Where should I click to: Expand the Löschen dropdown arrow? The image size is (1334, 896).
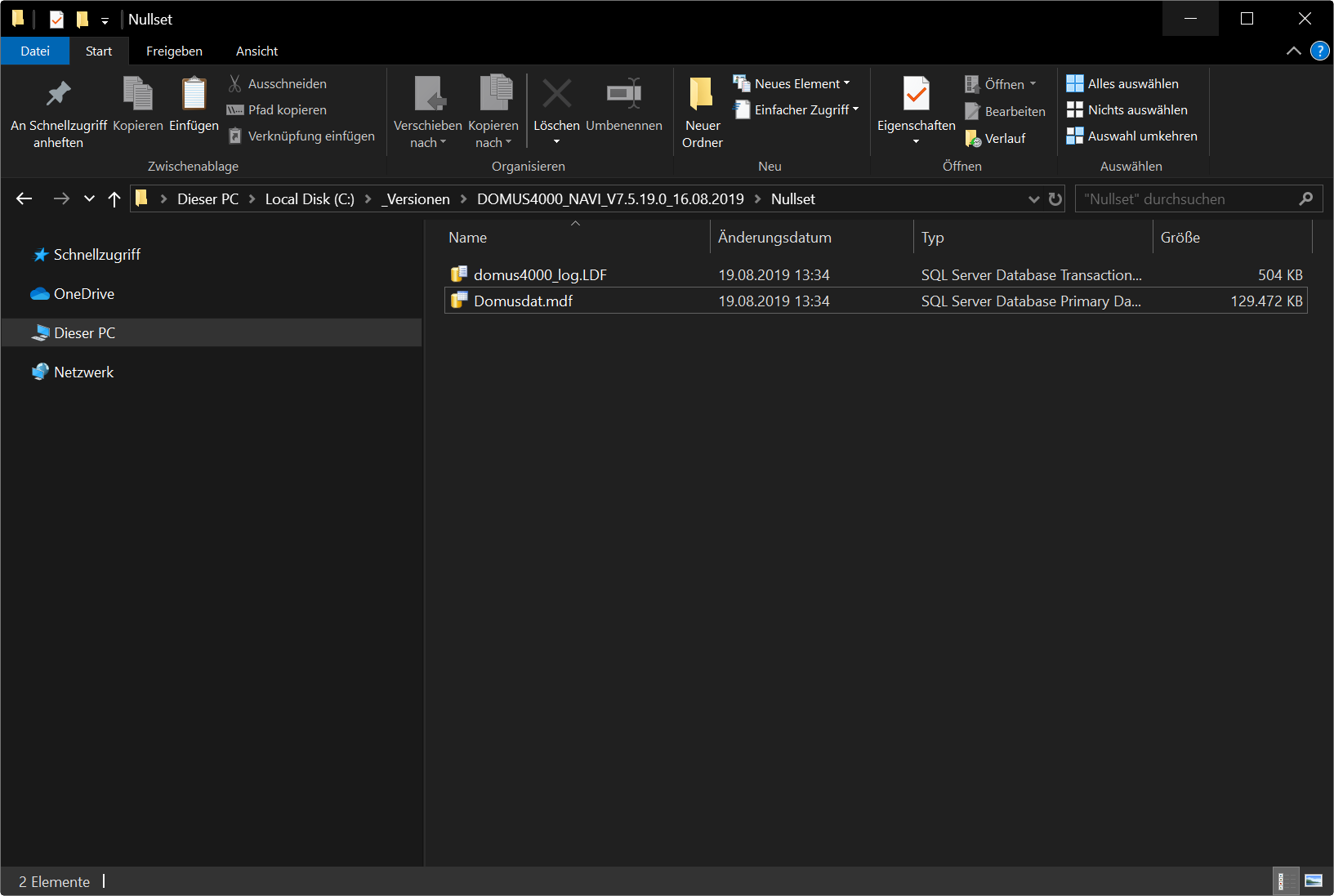[556, 142]
